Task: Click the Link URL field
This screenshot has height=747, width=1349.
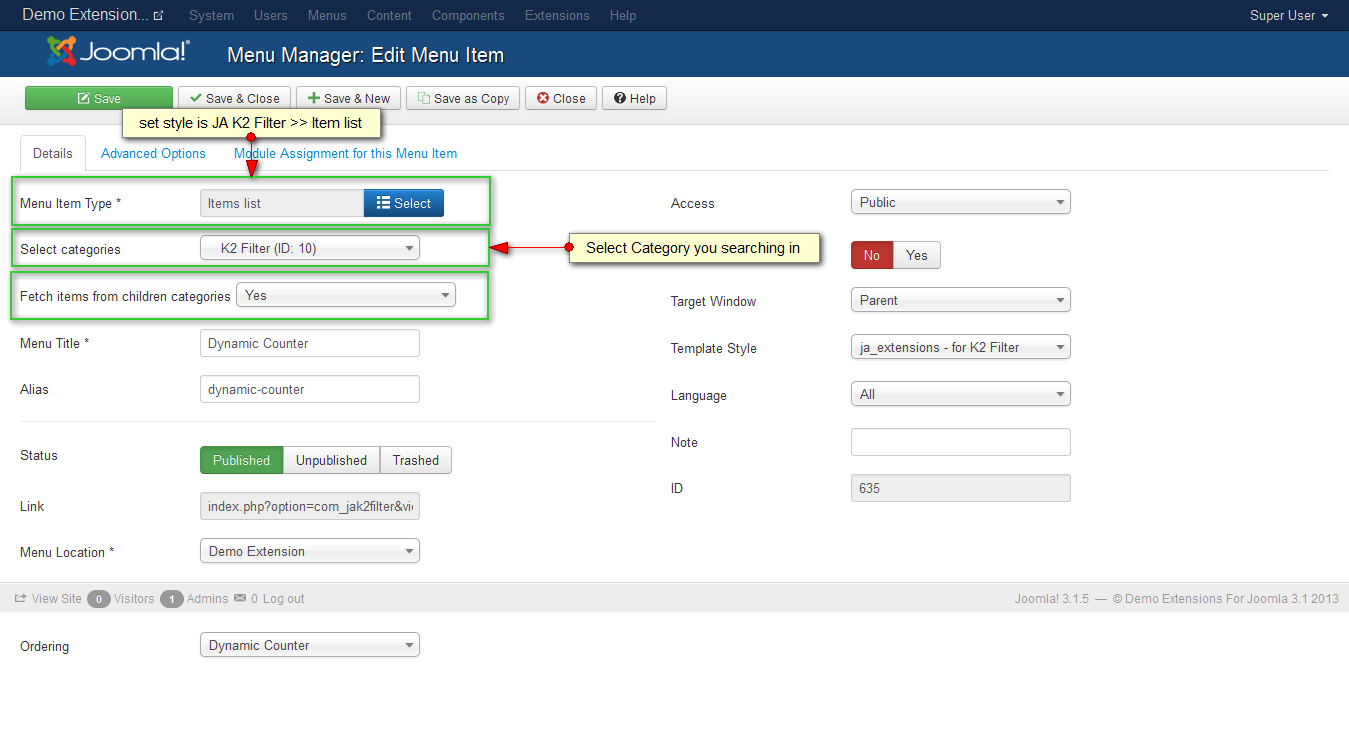Action: (310, 506)
